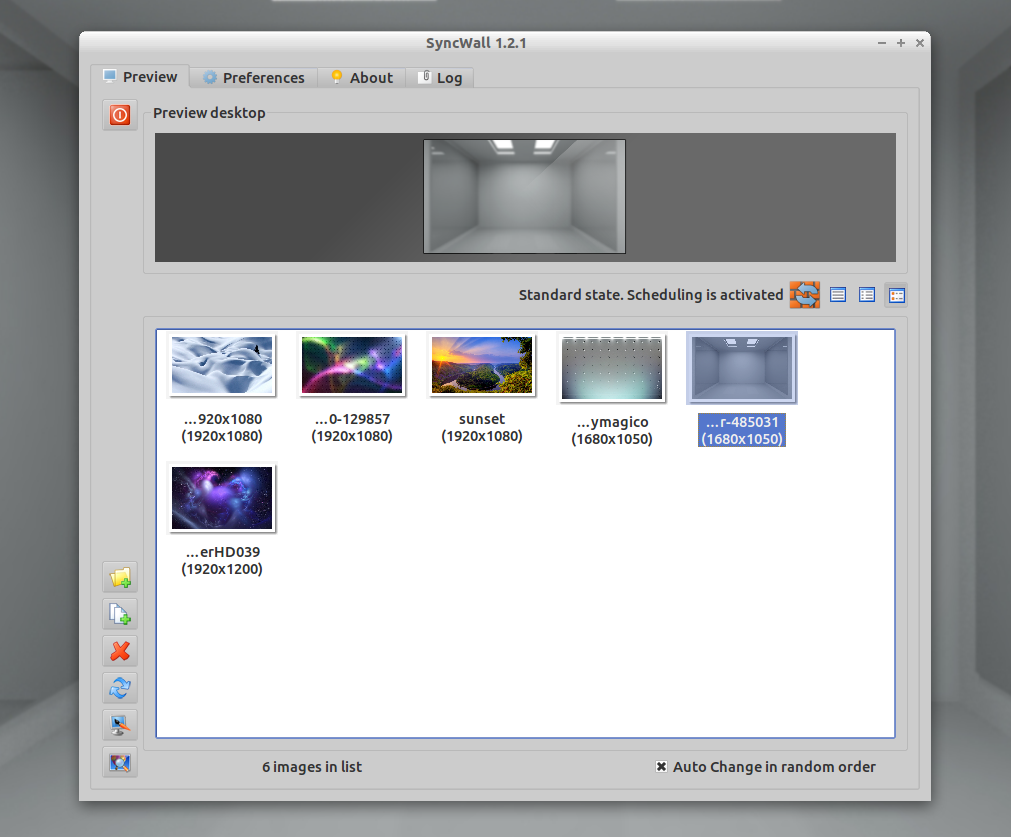Click the copy images icon
The image size is (1011, 837).
pyautogui.click(x=119, y=614)
